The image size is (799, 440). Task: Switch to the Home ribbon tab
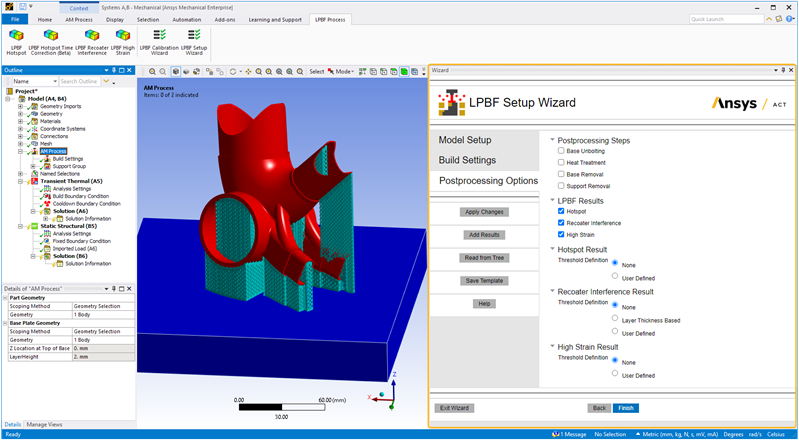click(45, 19)
